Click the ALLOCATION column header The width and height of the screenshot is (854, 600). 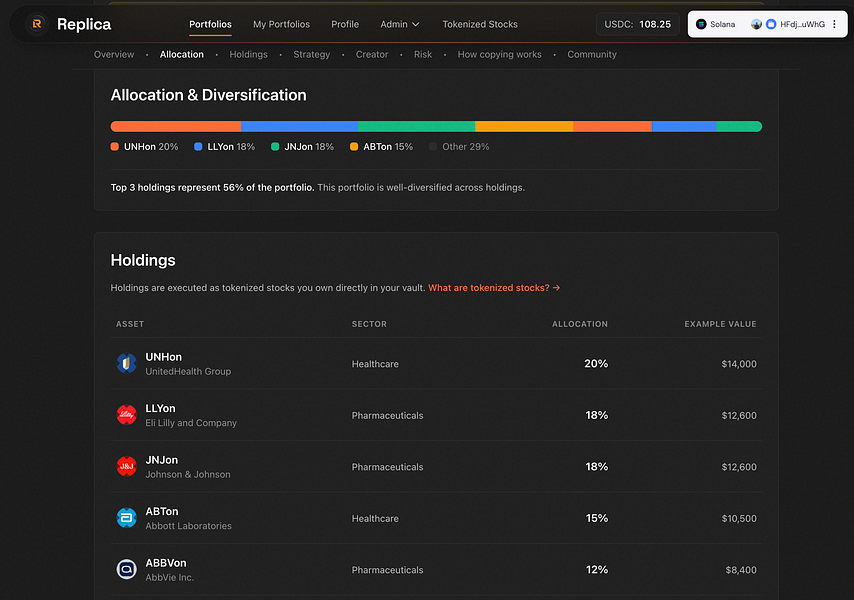[580, 324]
